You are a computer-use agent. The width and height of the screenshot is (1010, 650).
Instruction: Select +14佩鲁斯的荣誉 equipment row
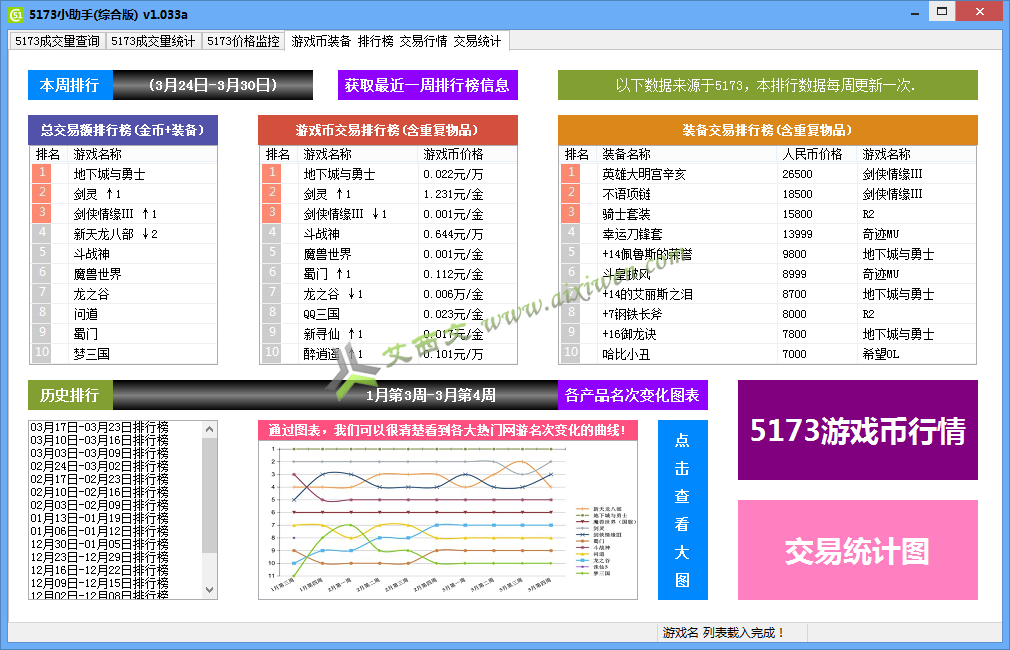767,254
